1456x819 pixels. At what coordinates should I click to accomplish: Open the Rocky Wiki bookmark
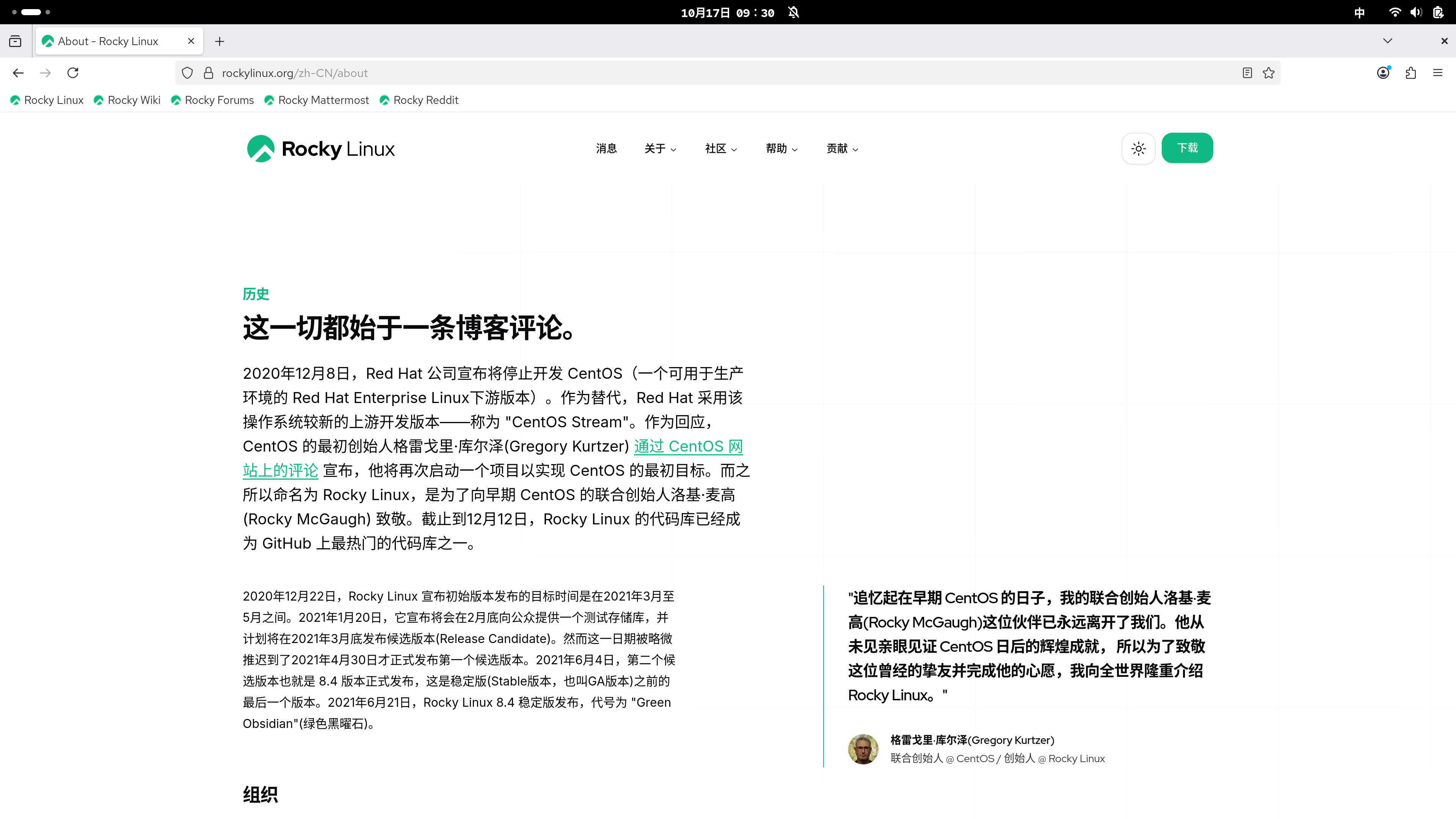(x=127, y=100)
